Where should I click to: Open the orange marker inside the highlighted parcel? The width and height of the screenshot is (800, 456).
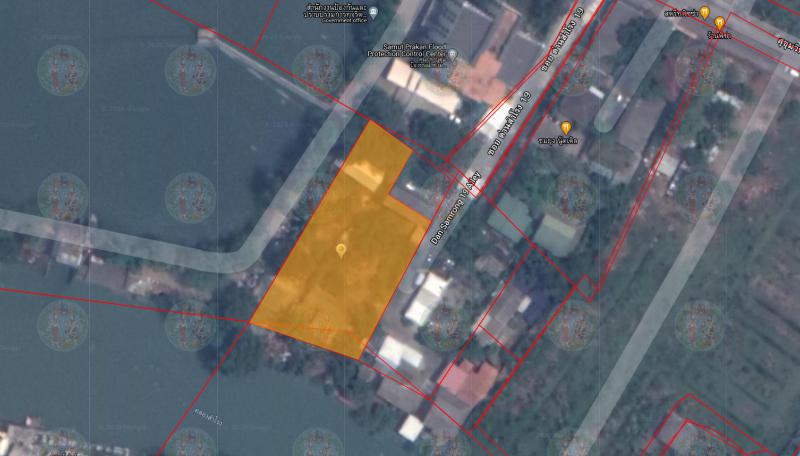[x=341, y=250]
